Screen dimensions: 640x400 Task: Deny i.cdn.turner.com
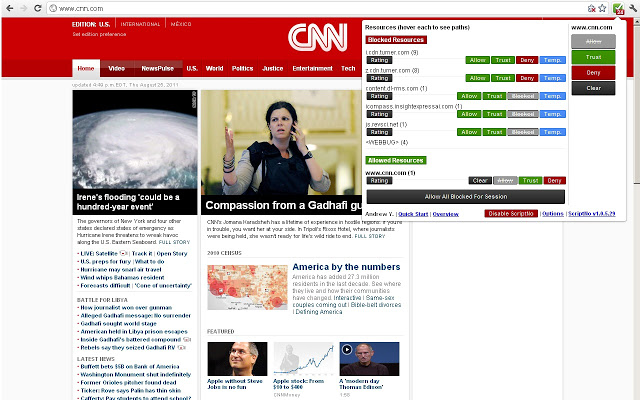coord(527,60)
